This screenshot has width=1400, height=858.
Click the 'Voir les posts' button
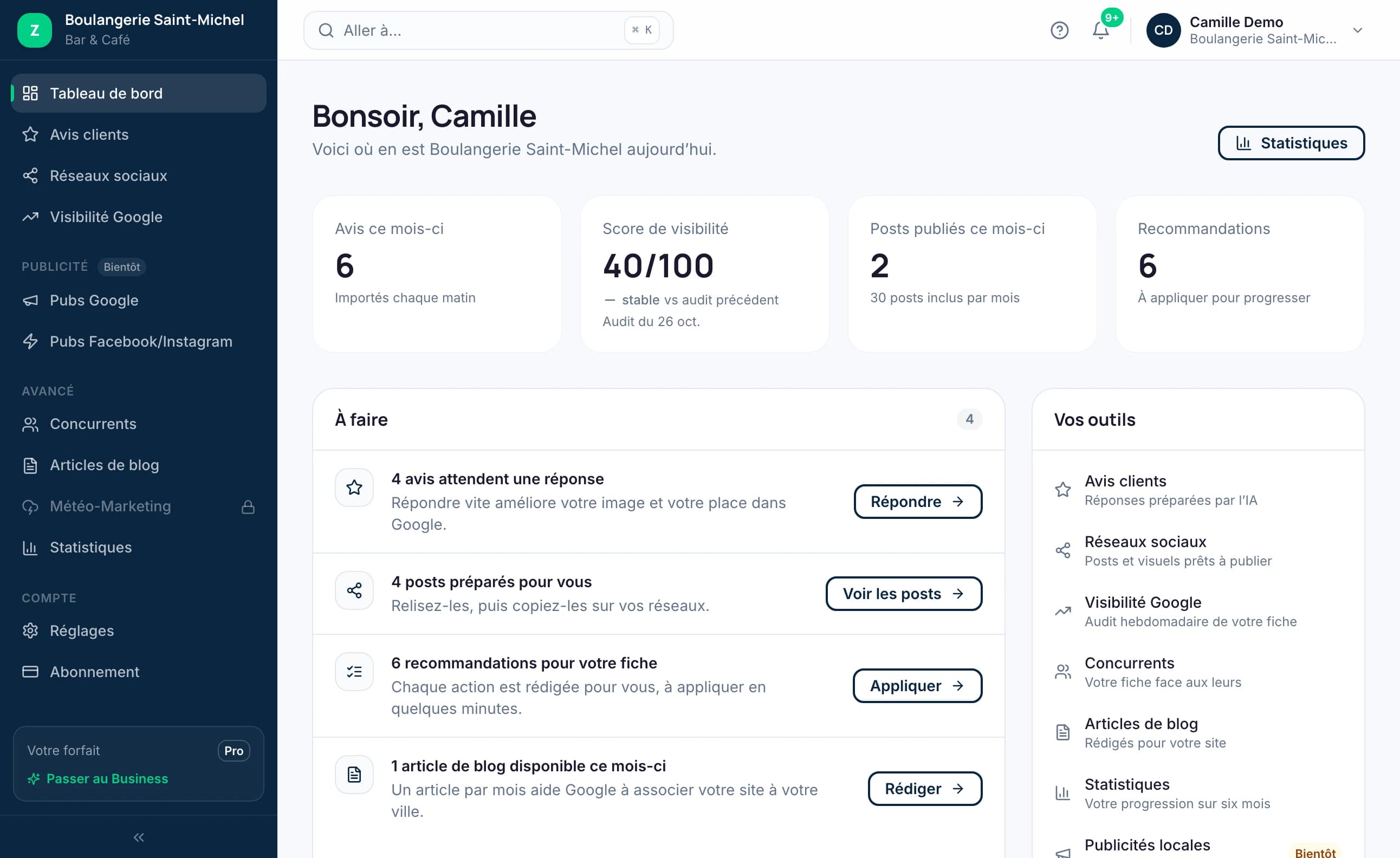(x=903, y=594)
